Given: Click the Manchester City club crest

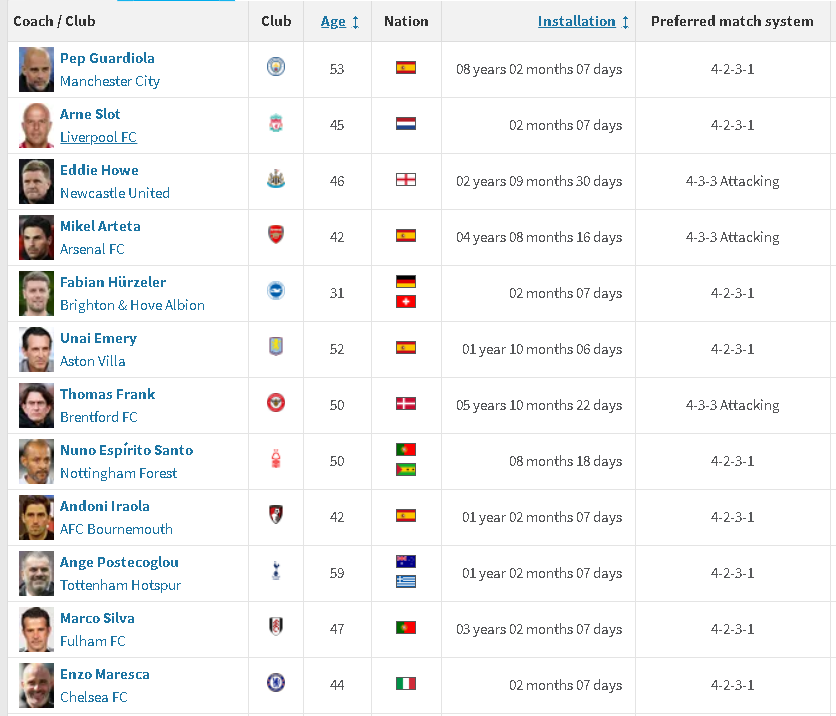Looking at the screenshot, I should point(276,67).
